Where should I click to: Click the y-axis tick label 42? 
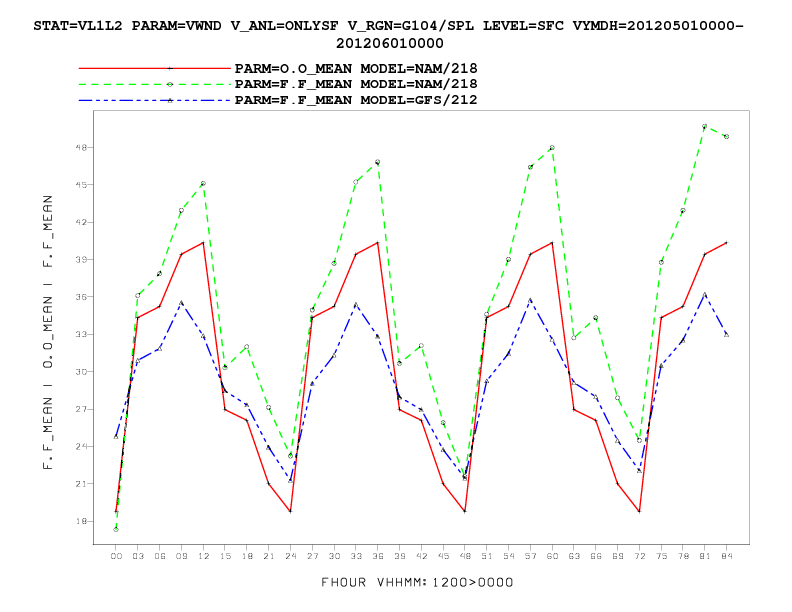[x=81, y=222]
